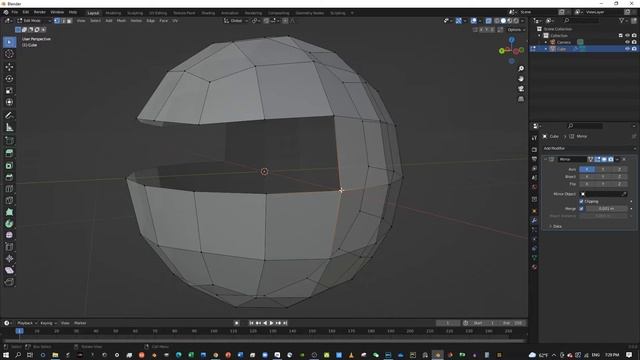Toggle the Mirror Axis X button
This screenshot has height=360, width=640.
[587, 169]
